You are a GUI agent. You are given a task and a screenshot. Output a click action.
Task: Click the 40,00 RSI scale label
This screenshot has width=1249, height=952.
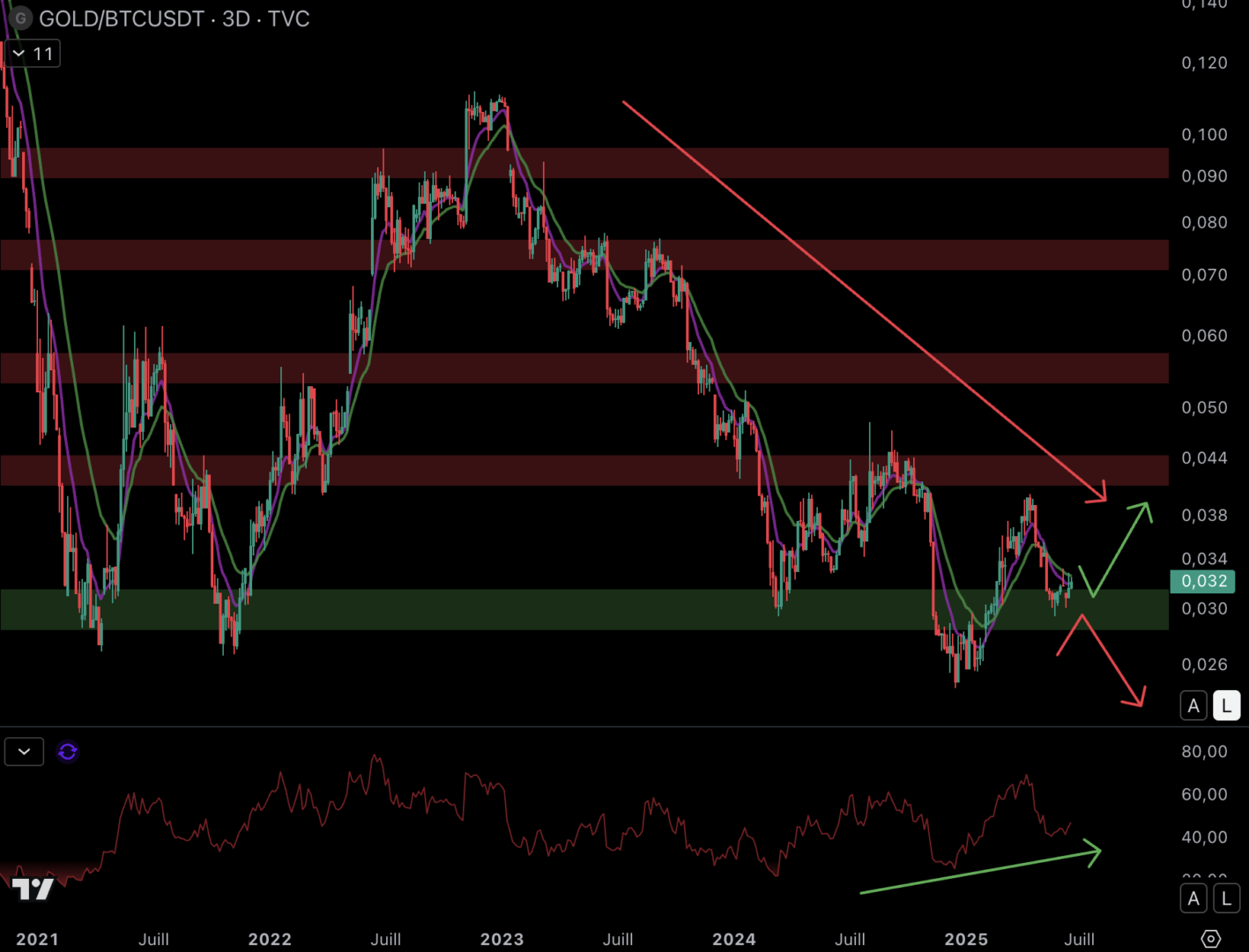[1204, 837]
